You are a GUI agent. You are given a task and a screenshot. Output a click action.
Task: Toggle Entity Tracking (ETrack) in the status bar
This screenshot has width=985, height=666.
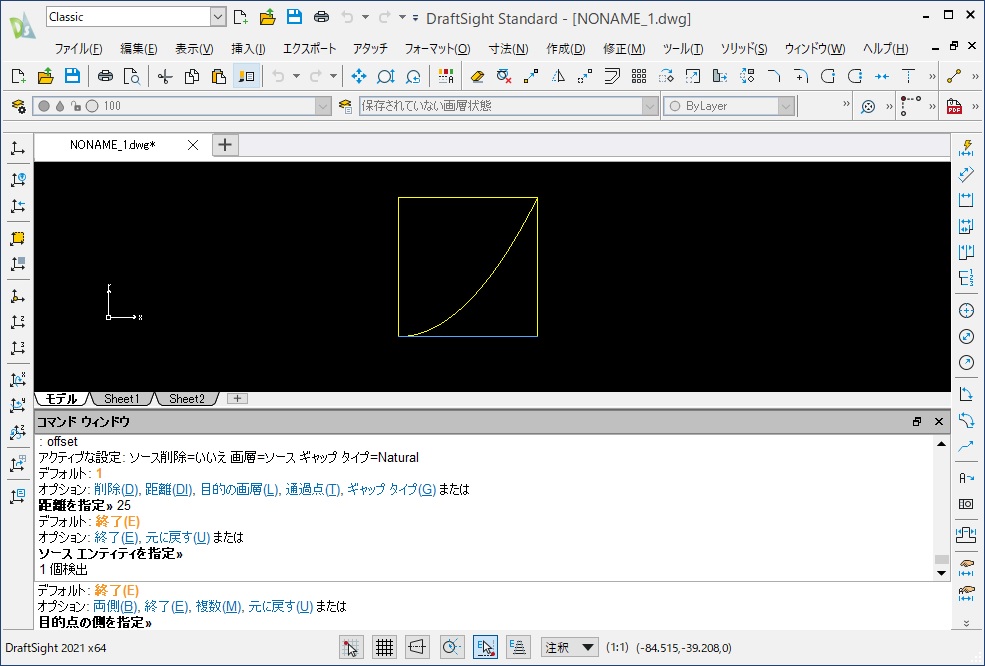pyautogui.click(x=518, y=647)
